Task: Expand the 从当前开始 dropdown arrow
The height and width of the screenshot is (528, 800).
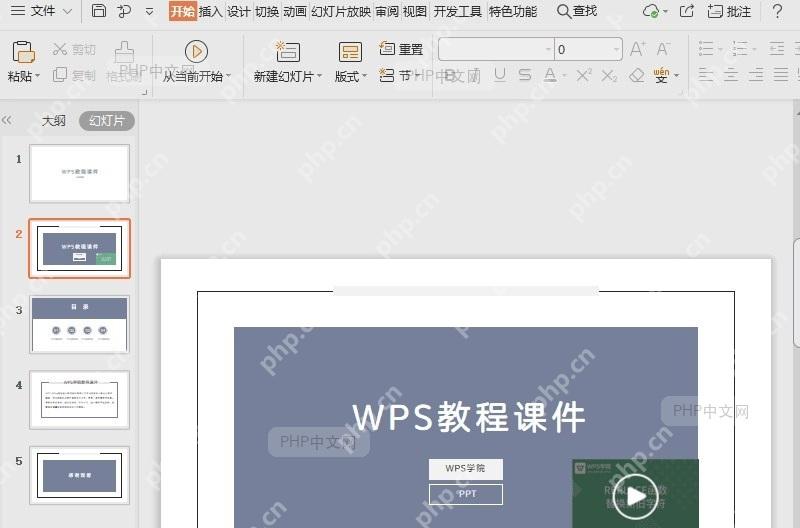Action: click(x=229, y=77)
